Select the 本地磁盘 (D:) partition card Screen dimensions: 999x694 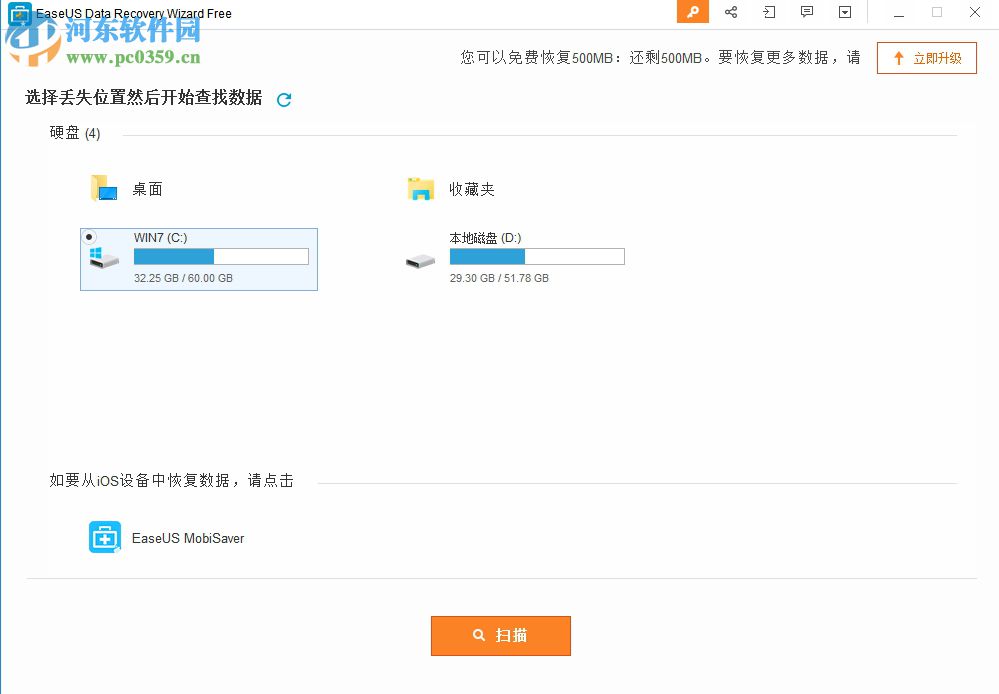point(520,257)
